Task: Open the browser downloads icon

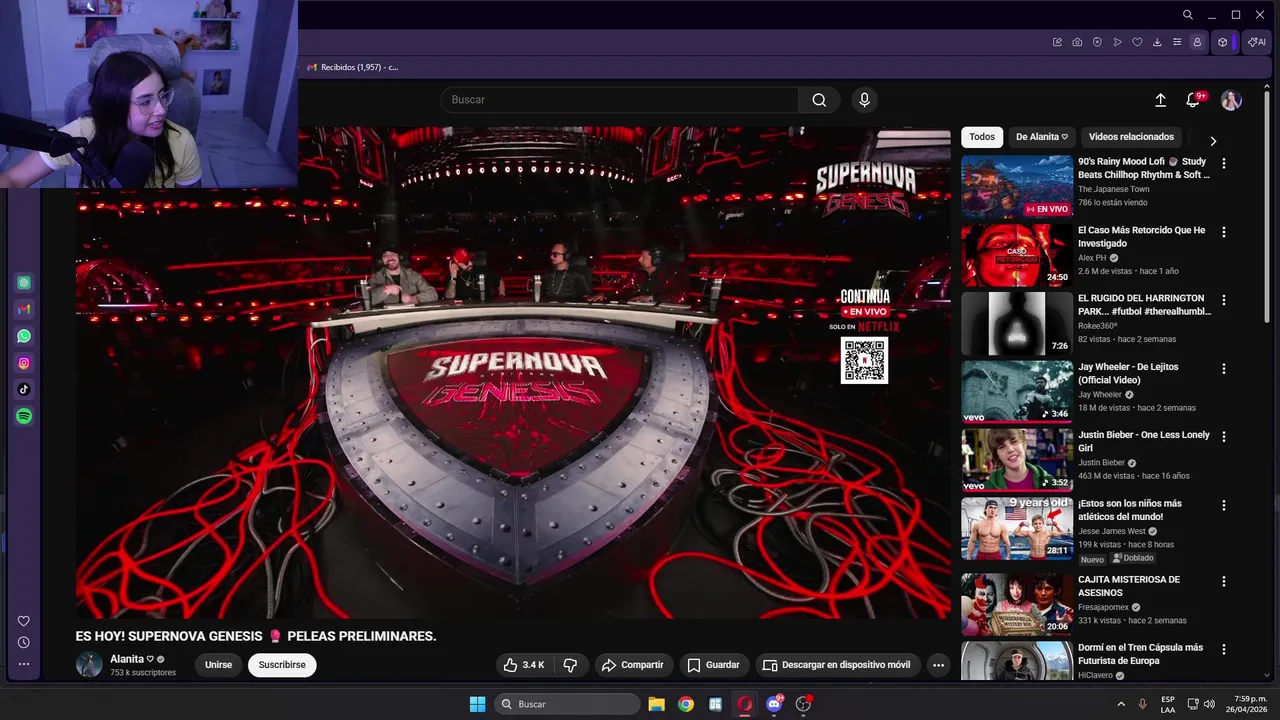Action: 1157,42
